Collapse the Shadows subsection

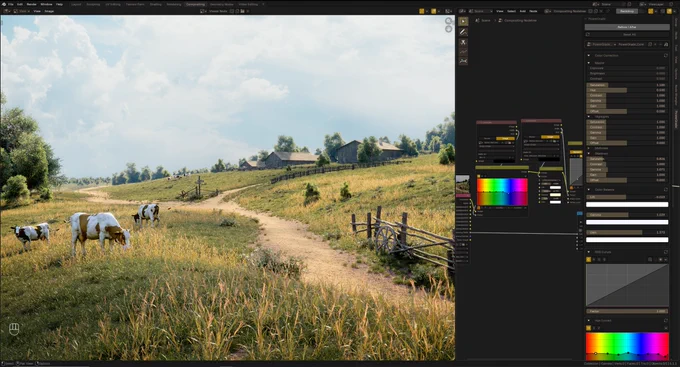click(589, 154)
